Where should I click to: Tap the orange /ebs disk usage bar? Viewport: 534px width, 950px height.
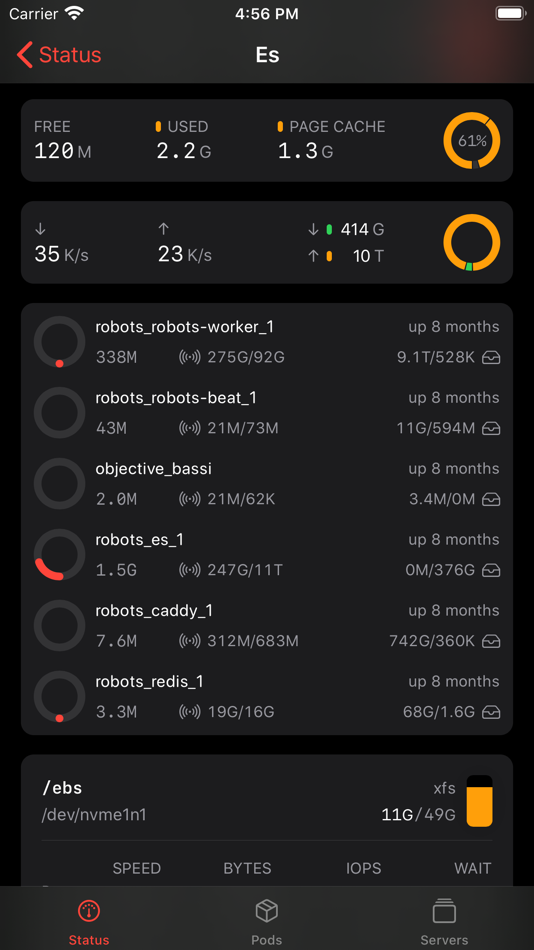point(479,801)
